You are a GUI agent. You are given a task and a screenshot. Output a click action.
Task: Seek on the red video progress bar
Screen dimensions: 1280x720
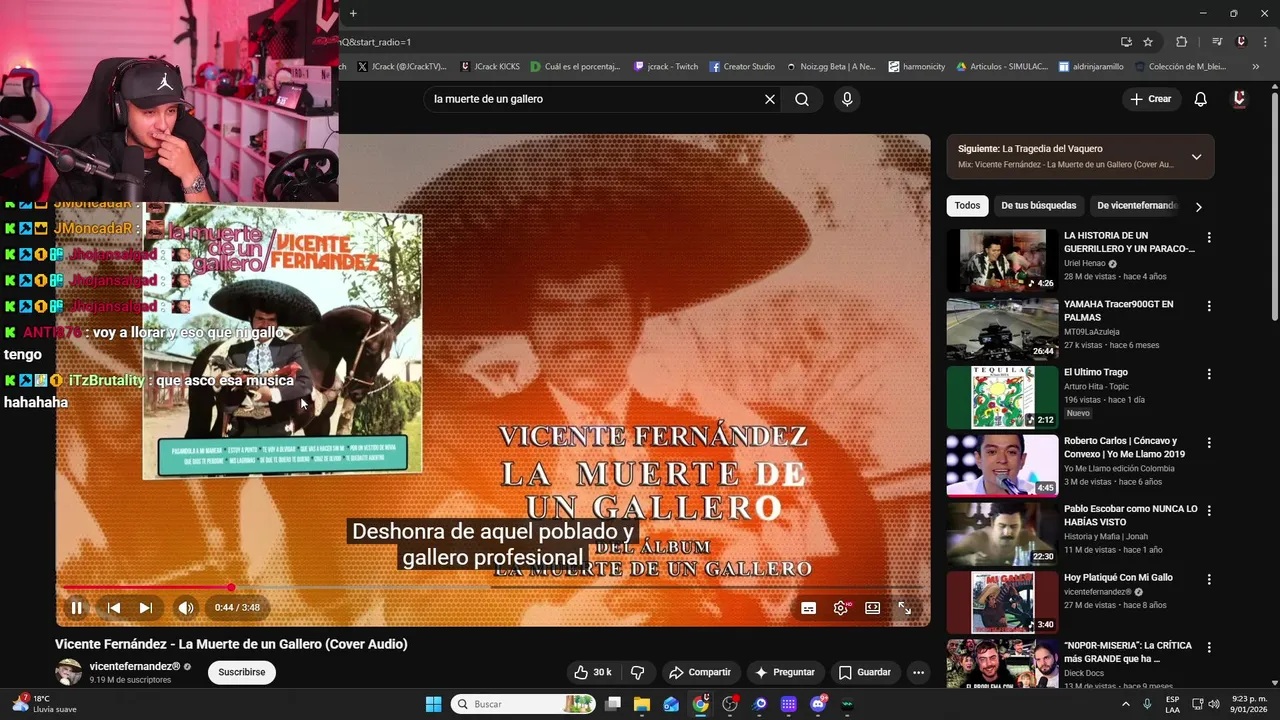tap(493, 587)
